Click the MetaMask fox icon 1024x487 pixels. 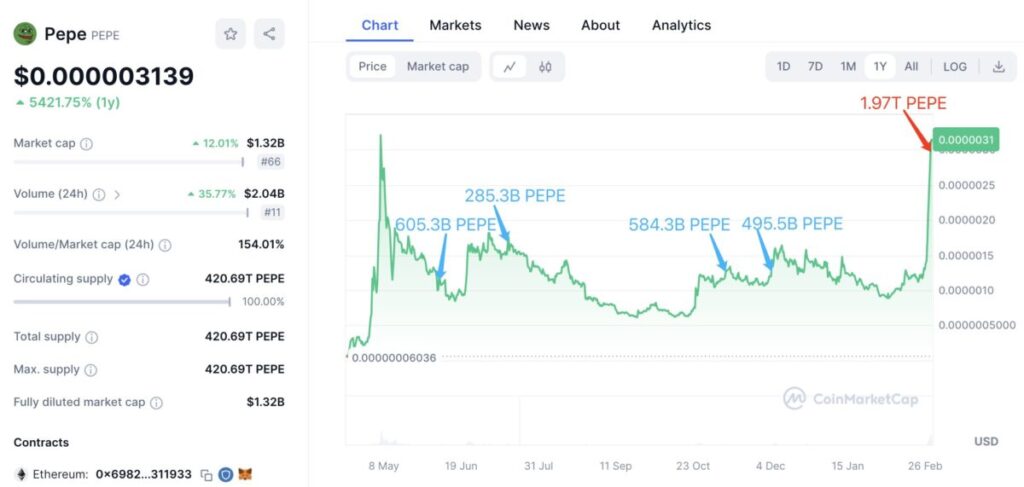[244, 475]
